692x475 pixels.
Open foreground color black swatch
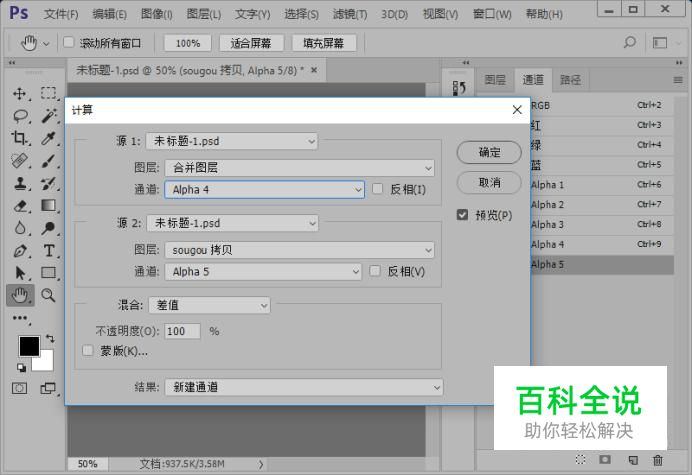tap(29, 346)
